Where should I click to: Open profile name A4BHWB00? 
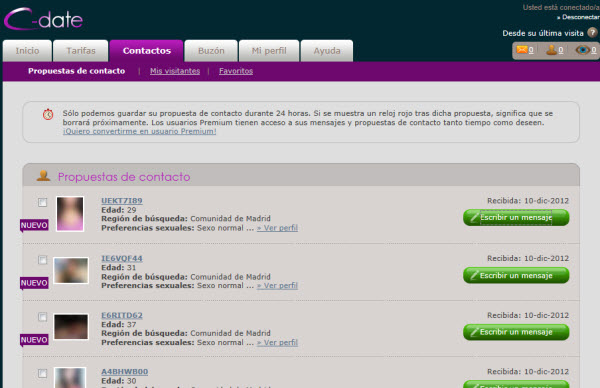124,372
